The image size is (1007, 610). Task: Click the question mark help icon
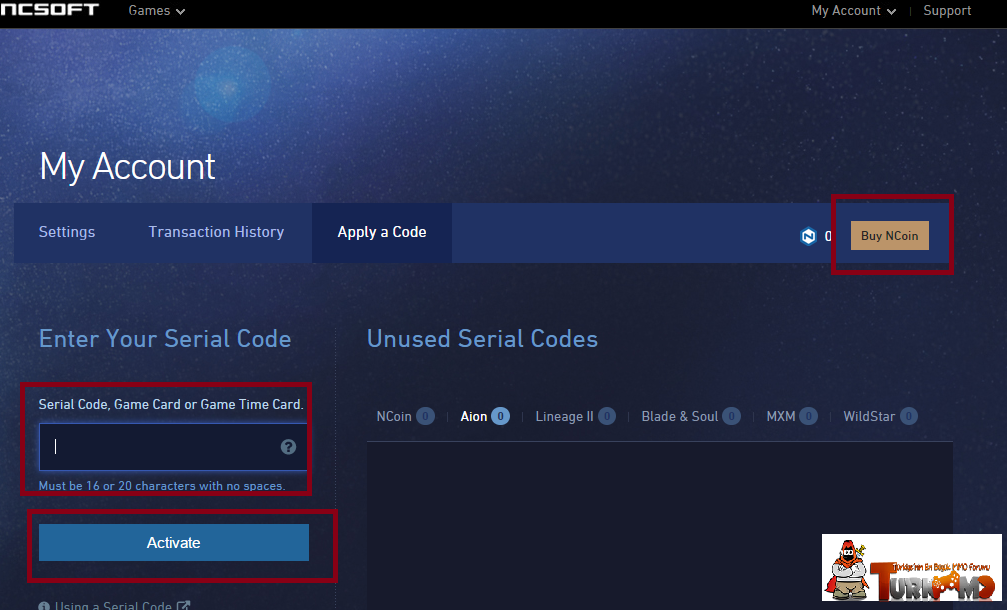288,447
